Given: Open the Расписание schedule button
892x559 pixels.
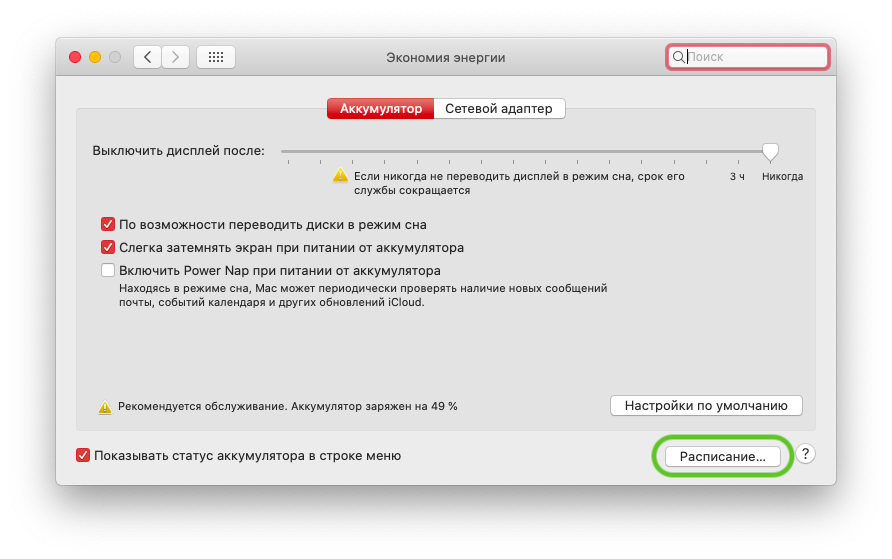Looking at the screenshot, I should click(x=722, y=456).
